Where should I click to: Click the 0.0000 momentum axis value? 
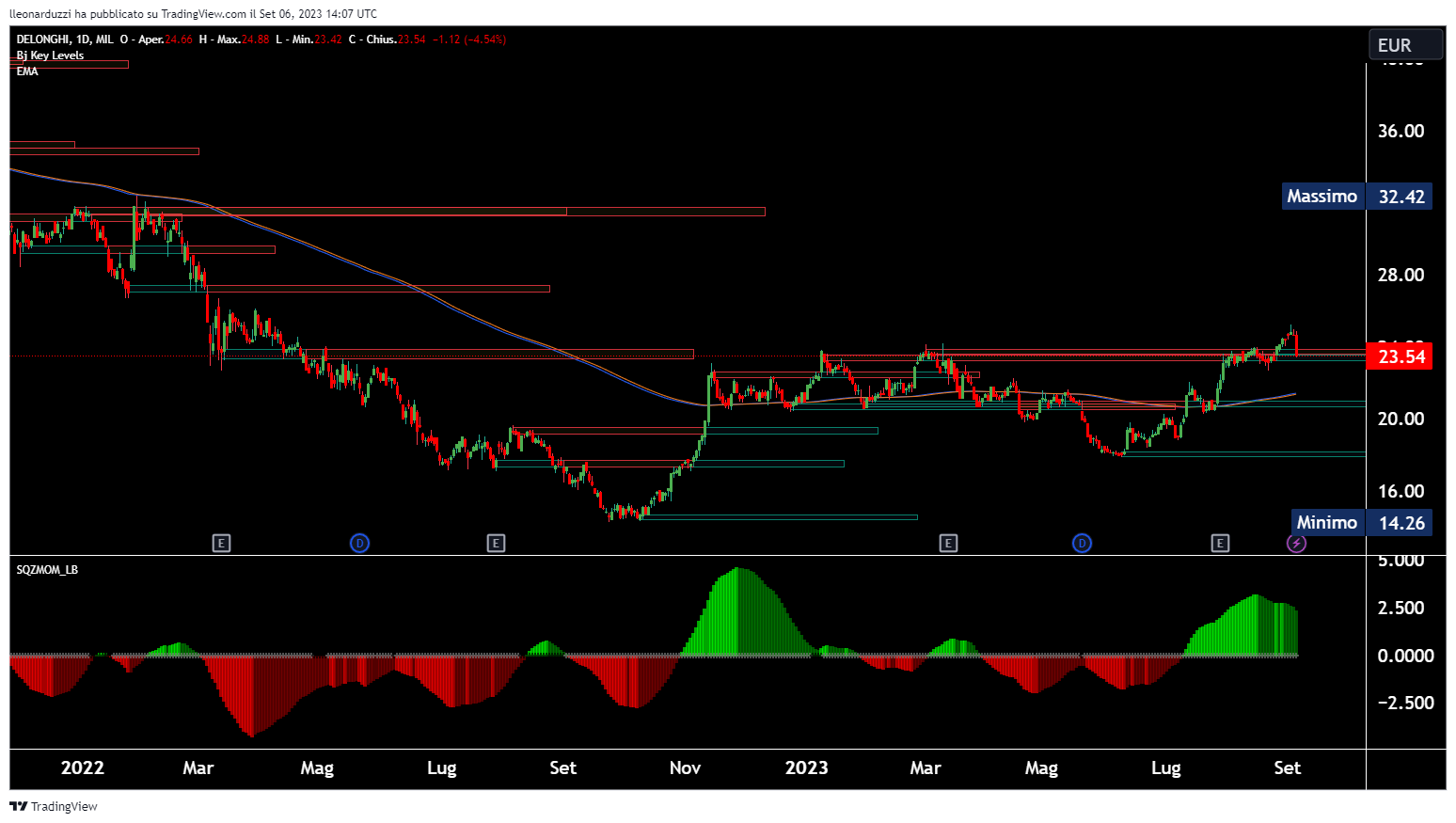pos(1405,656)
